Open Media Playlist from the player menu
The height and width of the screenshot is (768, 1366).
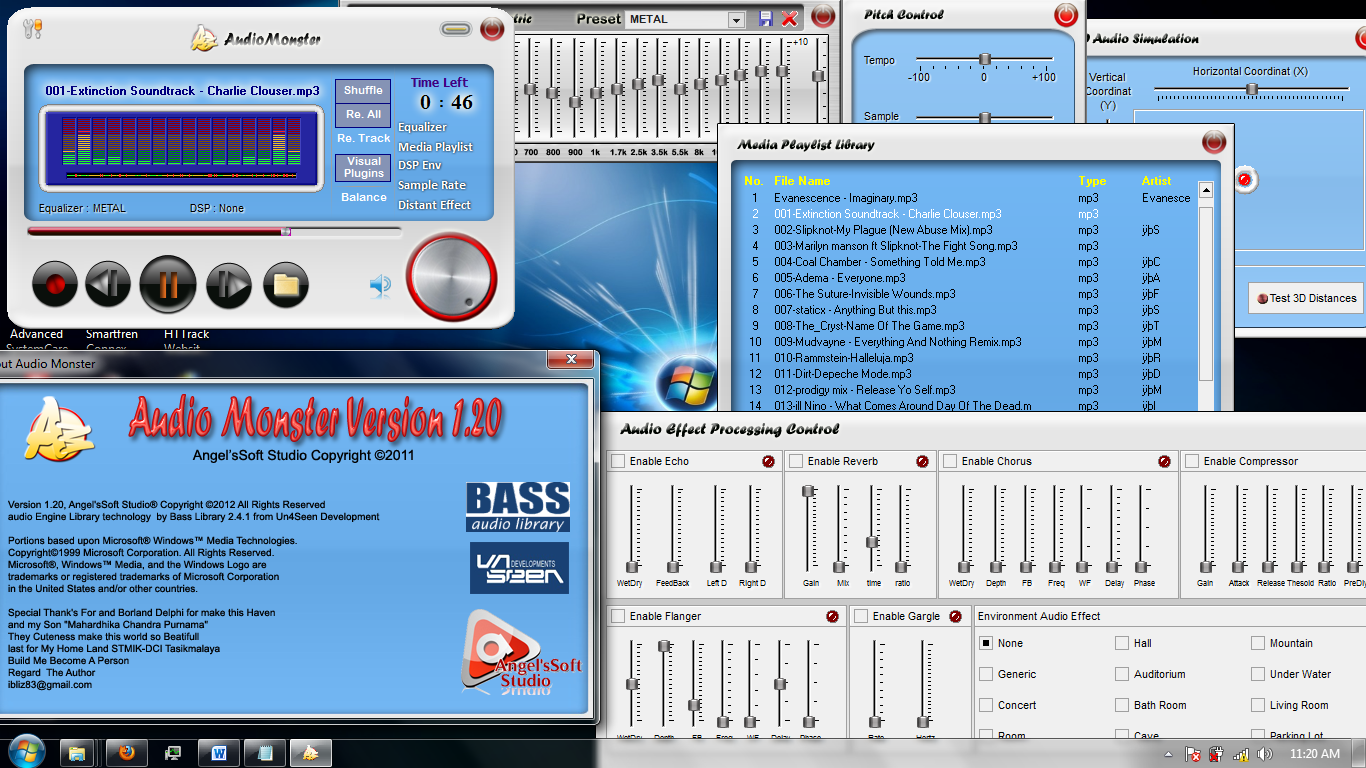coord(435,147)
